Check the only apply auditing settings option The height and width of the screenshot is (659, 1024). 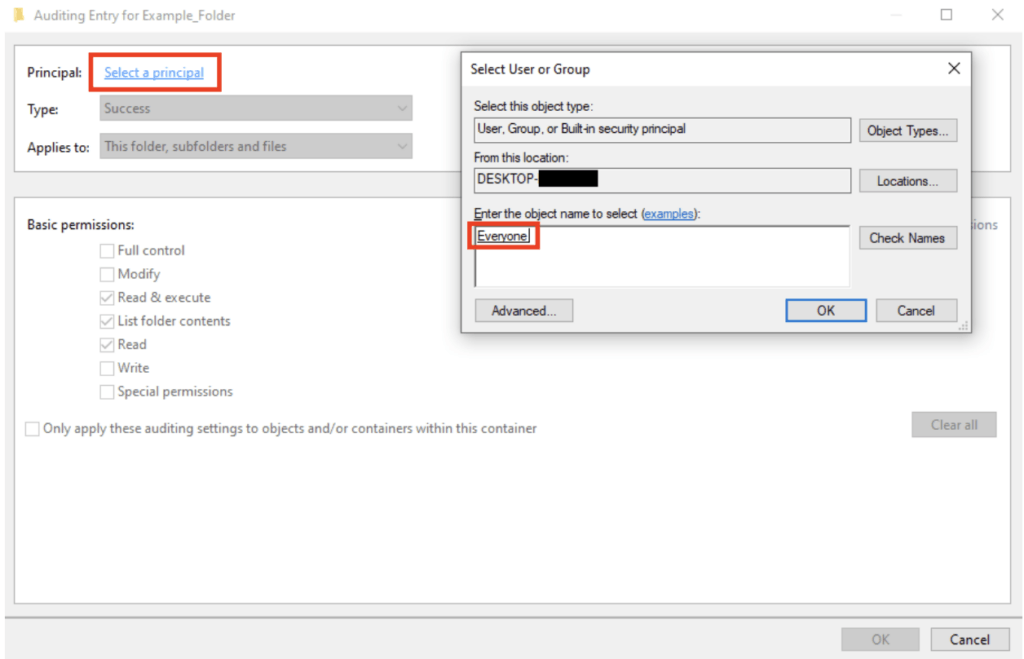[31, 428]
